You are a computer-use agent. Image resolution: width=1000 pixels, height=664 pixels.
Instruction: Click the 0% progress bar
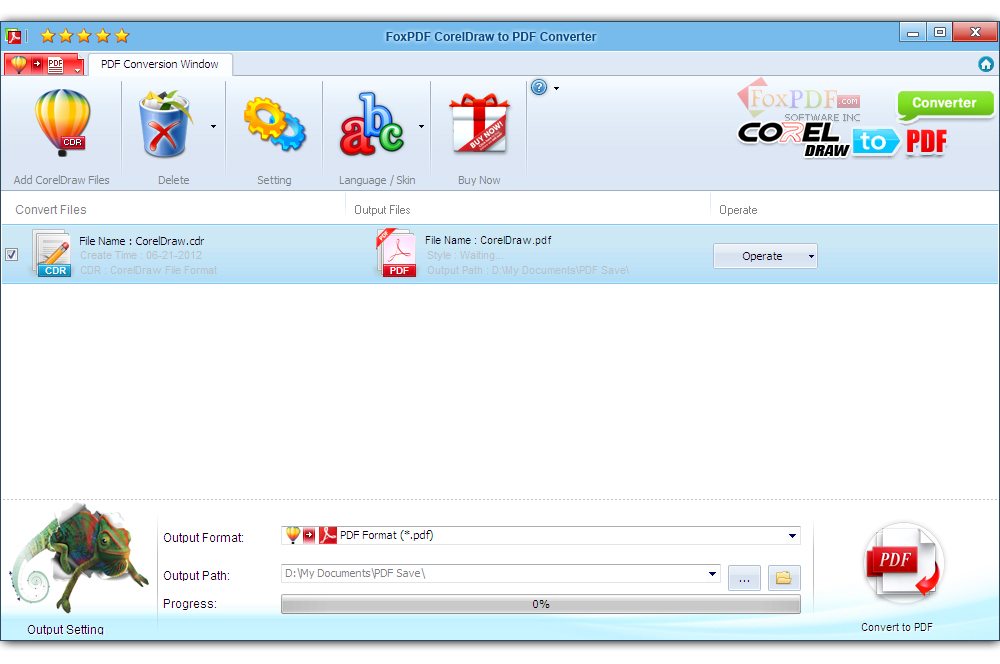click(x=541, y=604)
